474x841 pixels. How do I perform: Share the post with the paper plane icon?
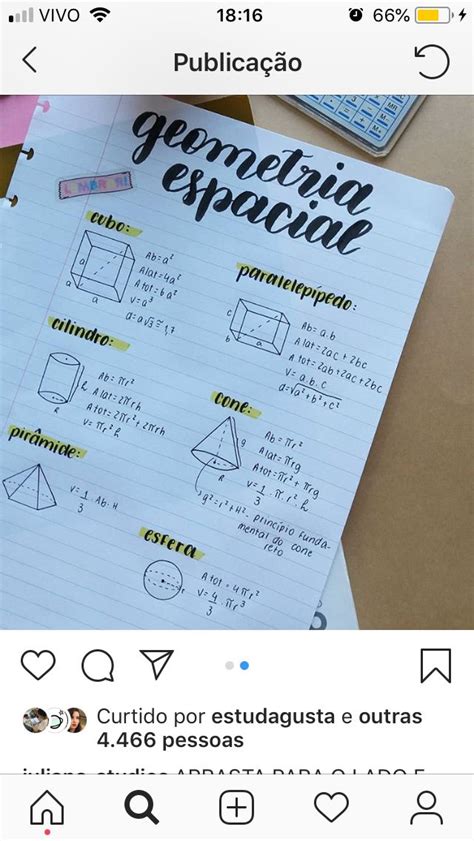(x=156, y=664)
